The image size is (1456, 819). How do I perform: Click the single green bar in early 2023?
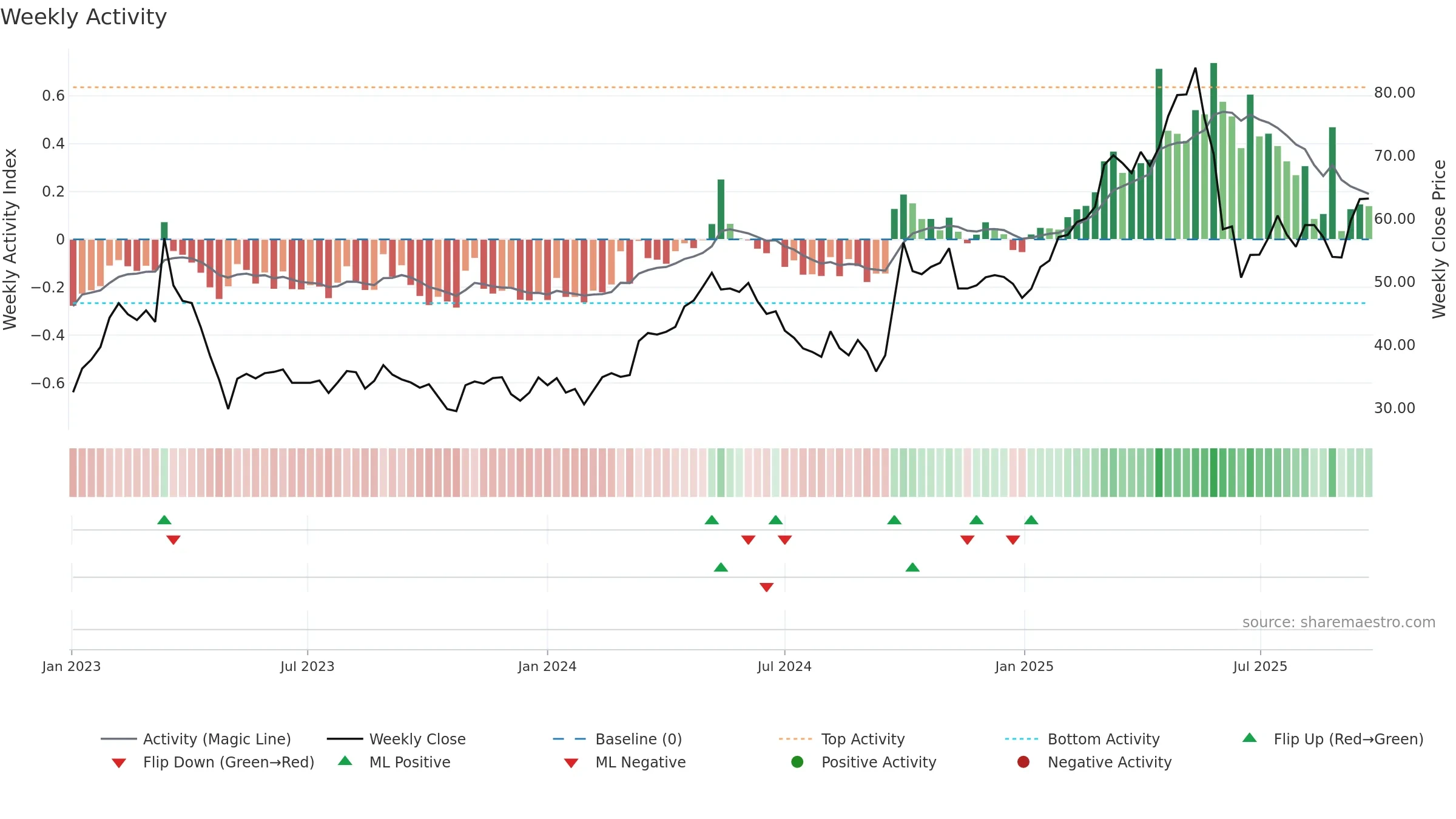point(164,231)
